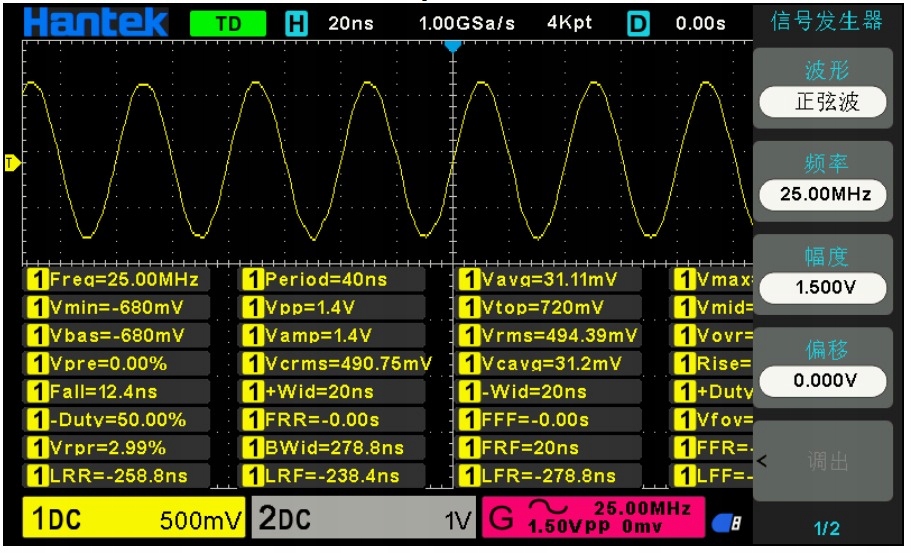The image size is (912, 553).
Task: Open channel 2 DC 1V settings
Action: (x=364, y=518)
